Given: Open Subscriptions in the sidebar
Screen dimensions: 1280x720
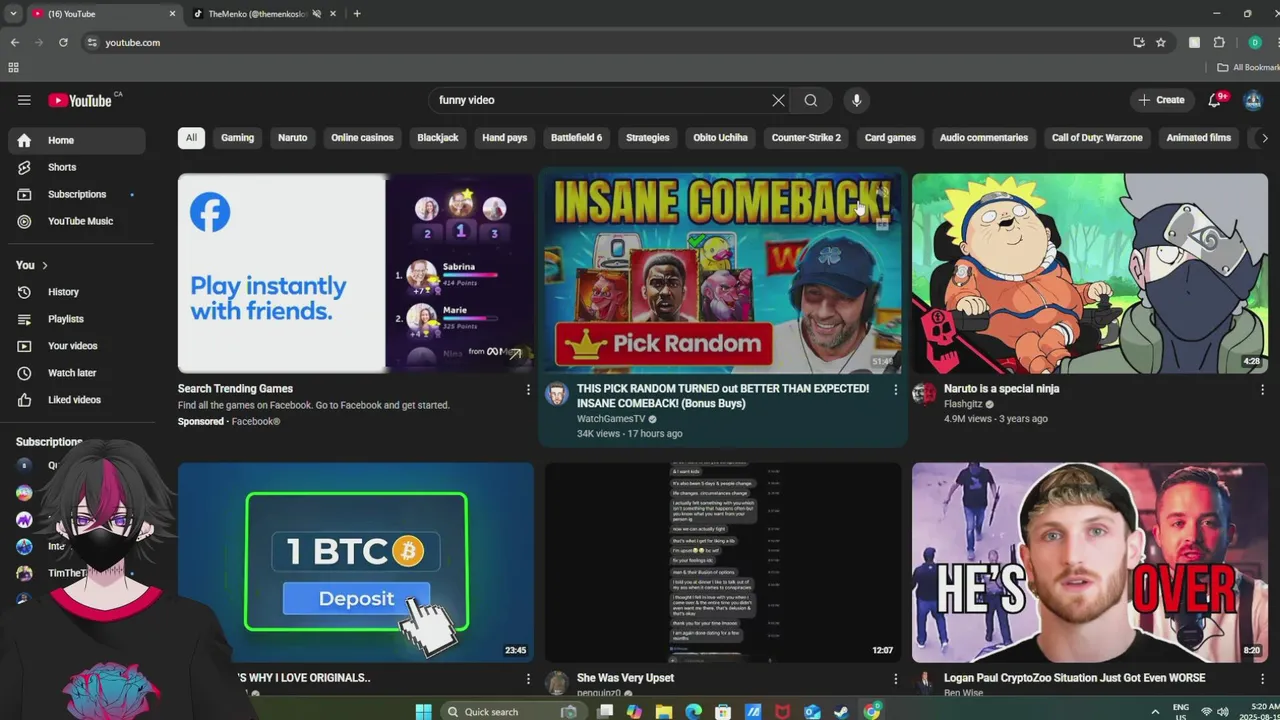Looking at the screenshot, I should click(x=77, y=194).
